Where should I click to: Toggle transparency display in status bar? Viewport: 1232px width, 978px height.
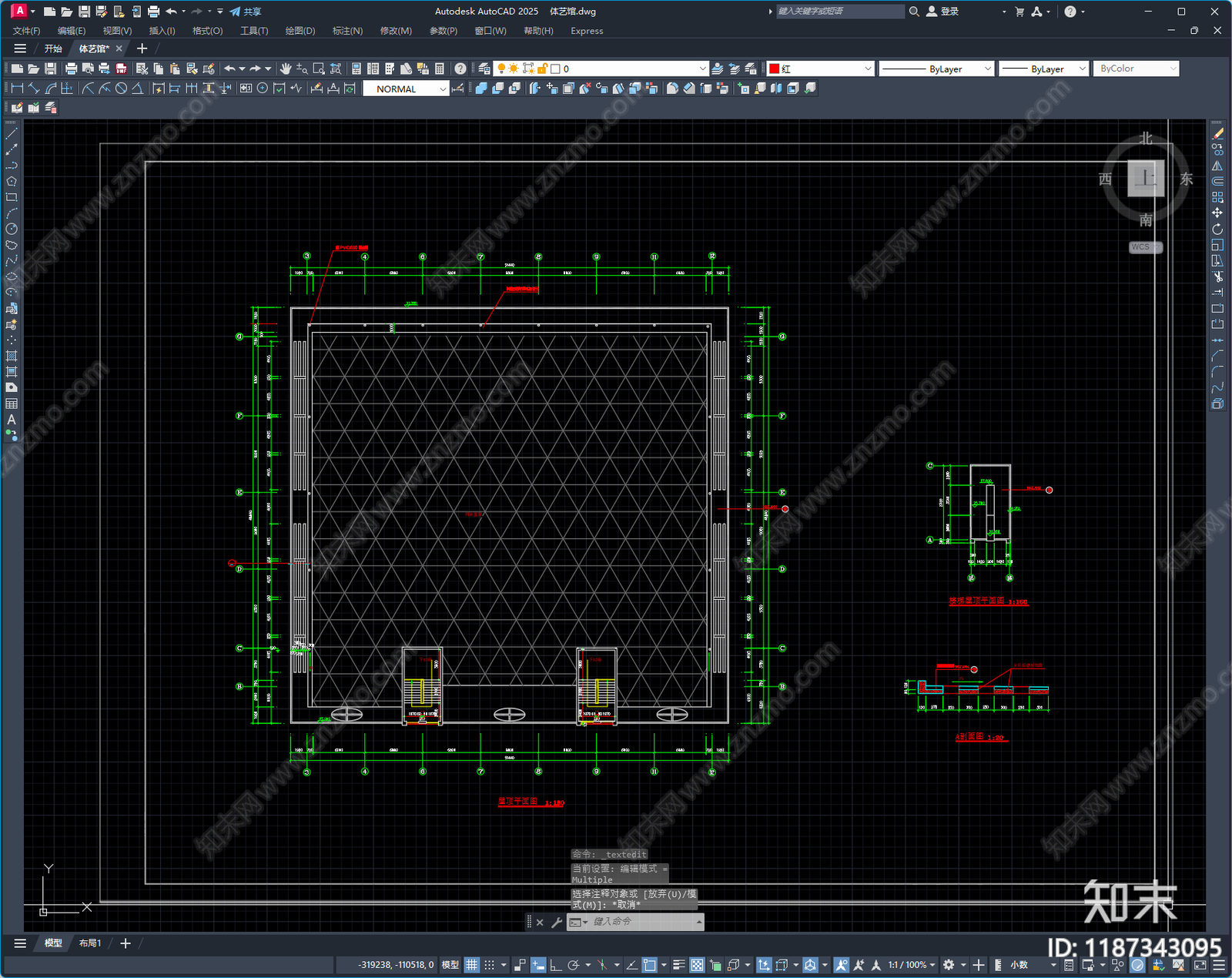click(x=697, y=965)
